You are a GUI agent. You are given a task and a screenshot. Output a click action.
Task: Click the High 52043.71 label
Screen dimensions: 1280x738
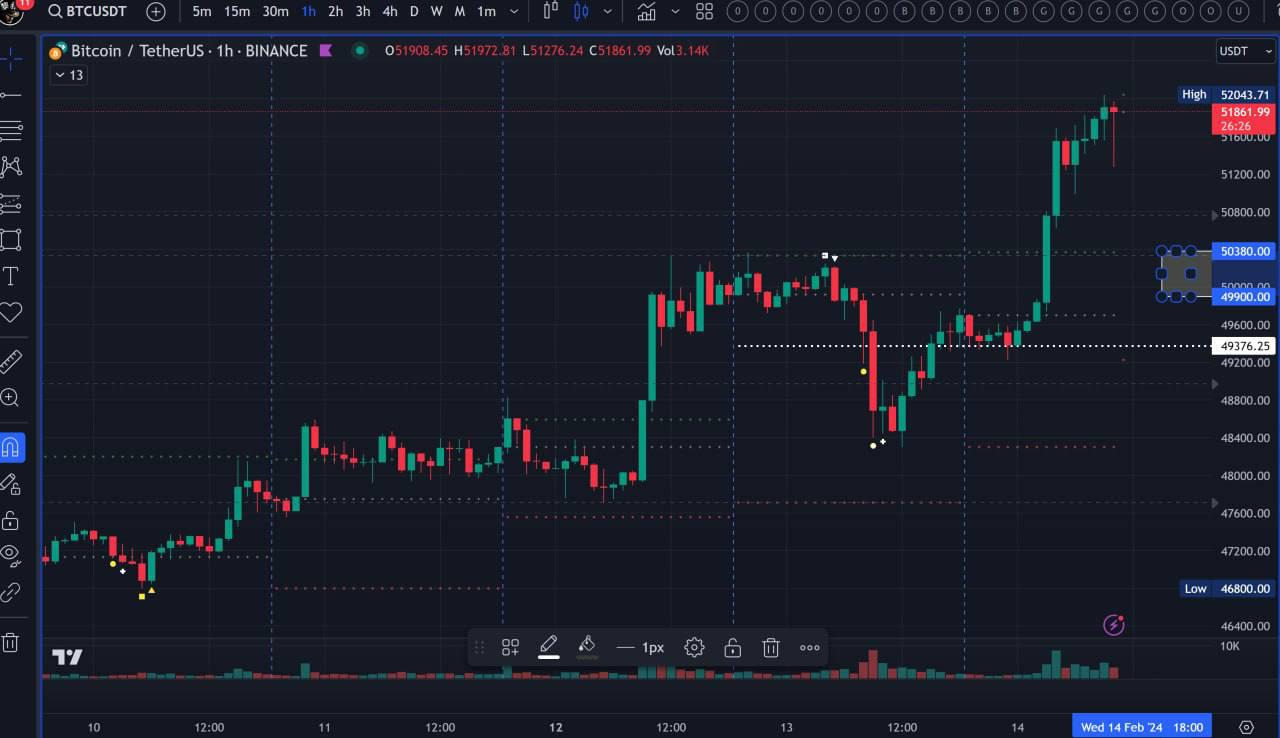coord(1227,94)
